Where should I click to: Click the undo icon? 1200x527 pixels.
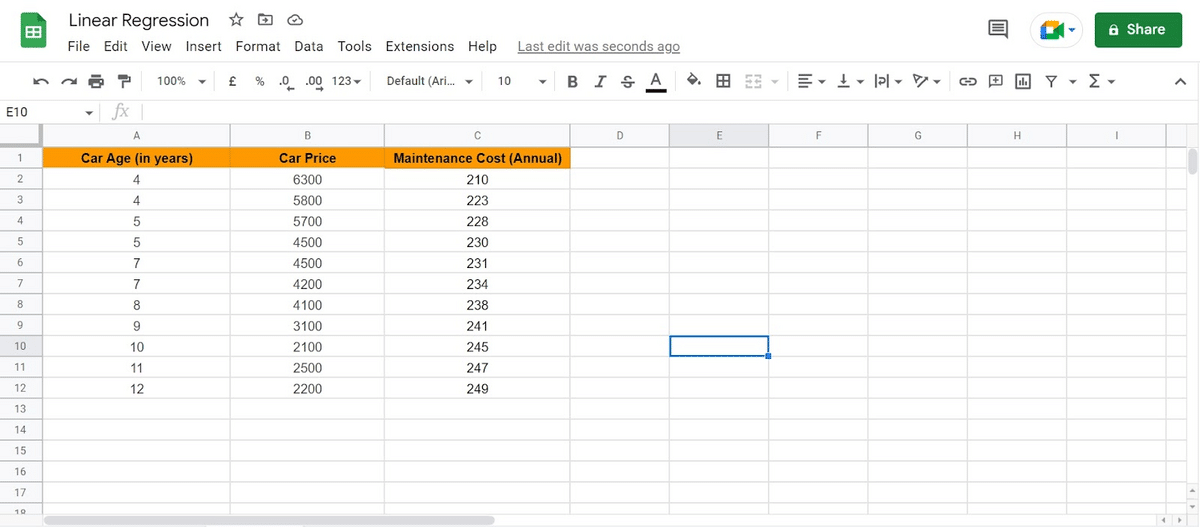pos(41,81)
